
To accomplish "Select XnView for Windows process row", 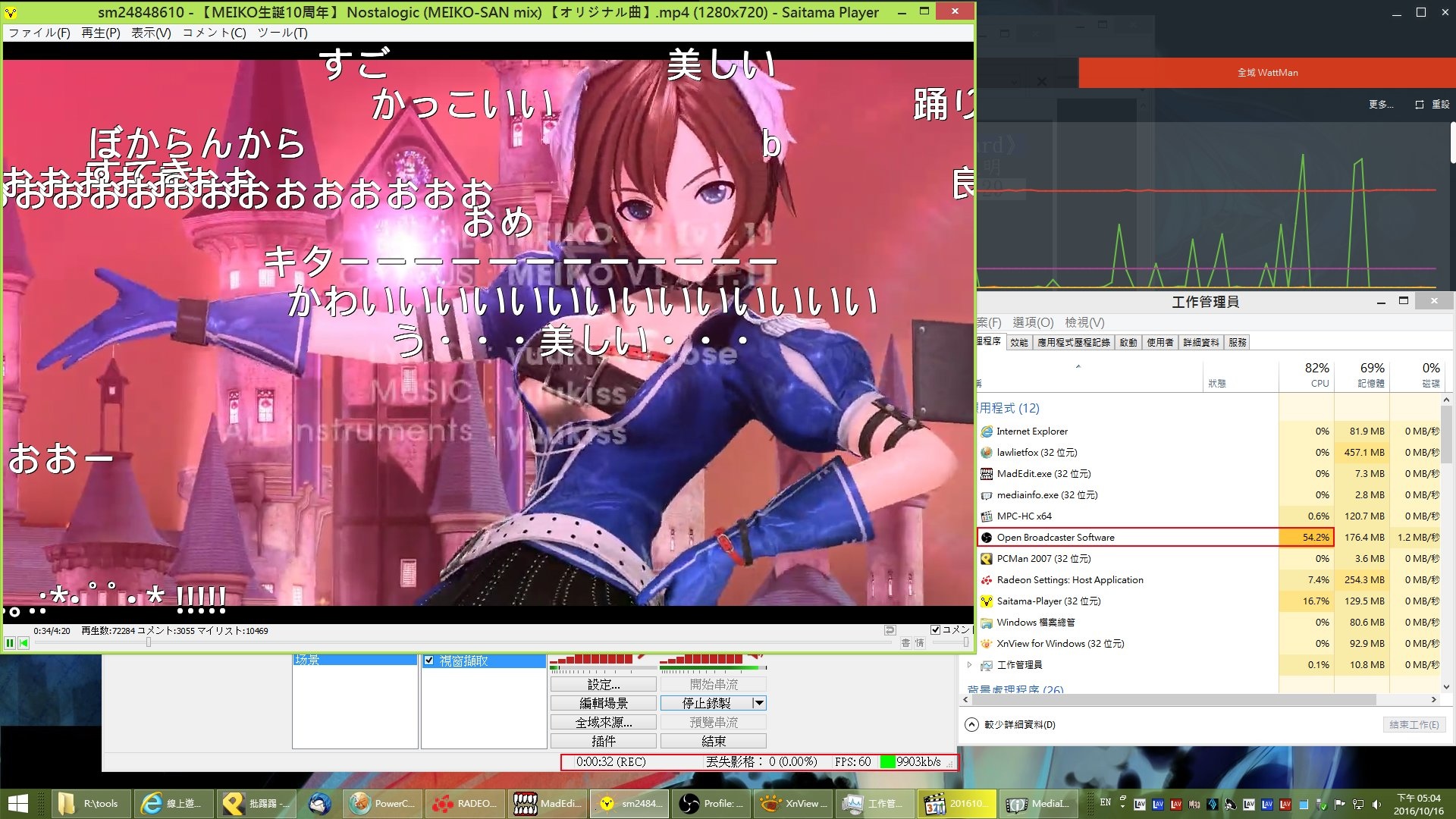I will point(1210,644).
